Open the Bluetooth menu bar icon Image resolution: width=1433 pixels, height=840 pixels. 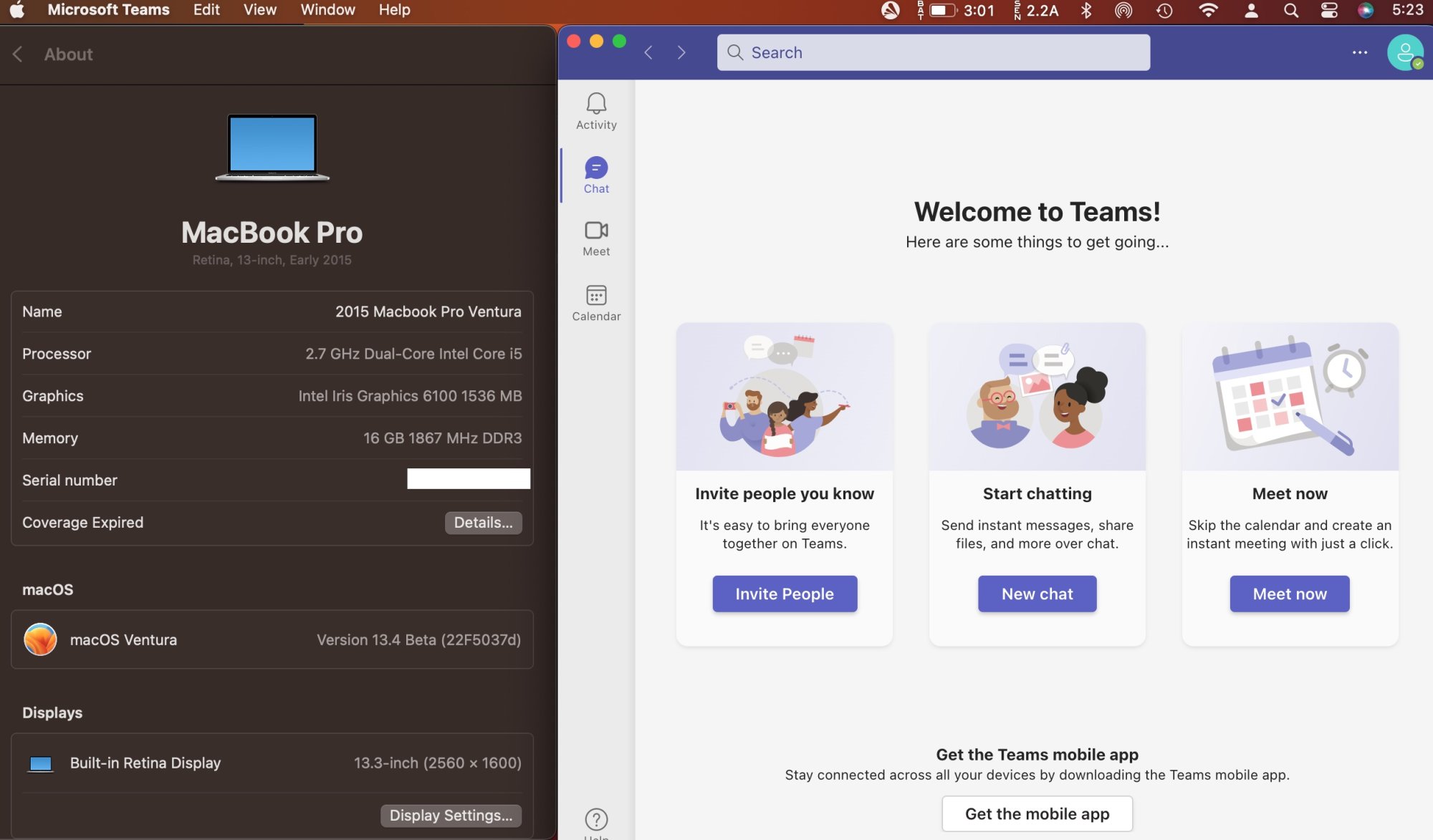coord(1086,10)
